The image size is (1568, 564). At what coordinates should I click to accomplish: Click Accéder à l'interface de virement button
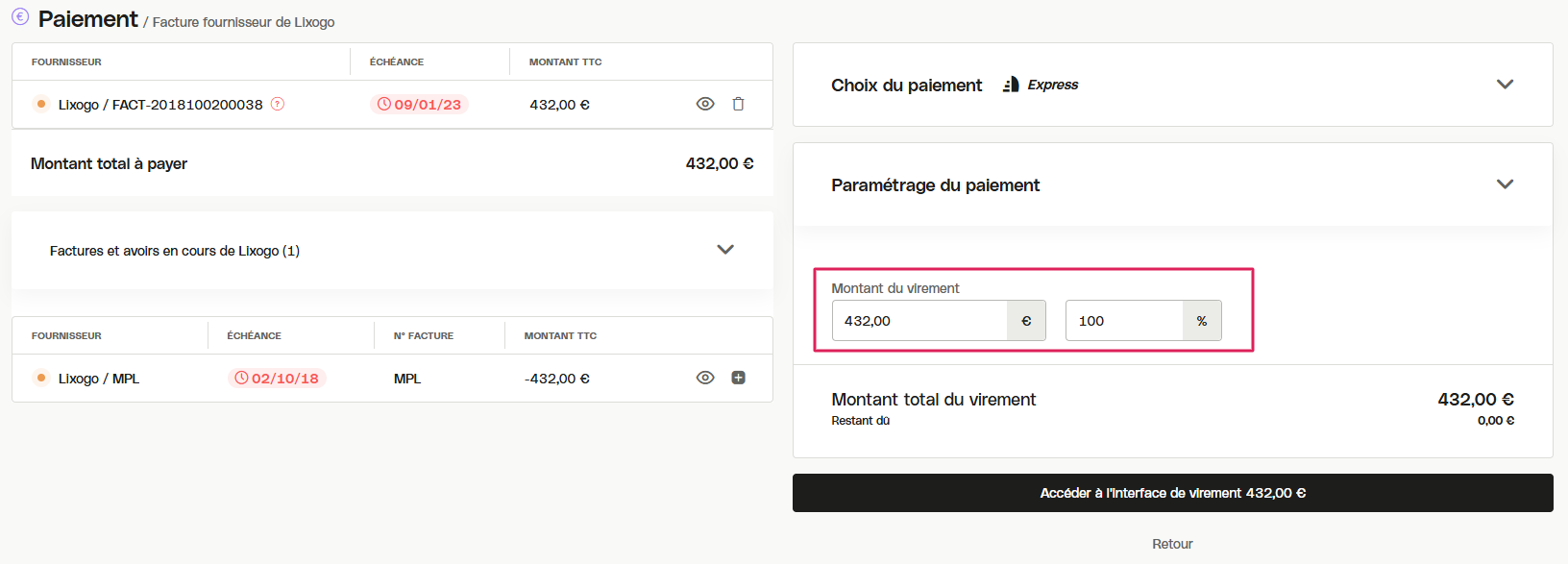(x=1172, y=493)
